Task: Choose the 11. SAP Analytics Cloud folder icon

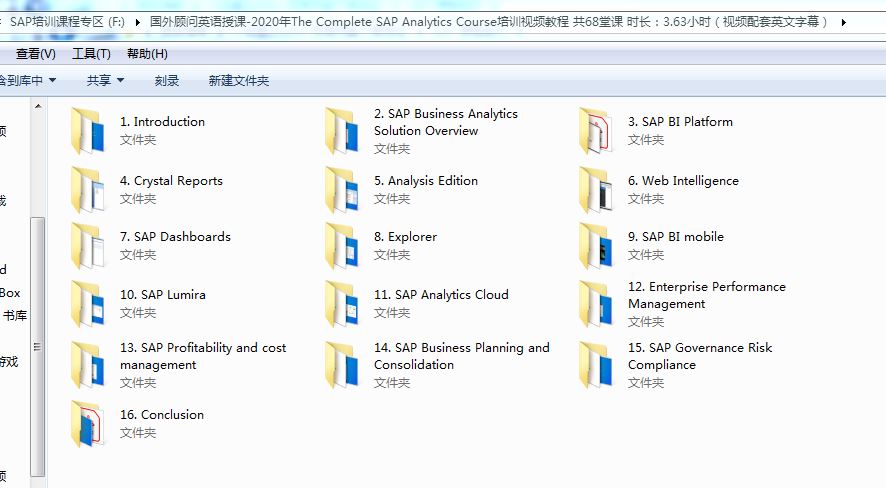Action: click(x=342, y=304)
